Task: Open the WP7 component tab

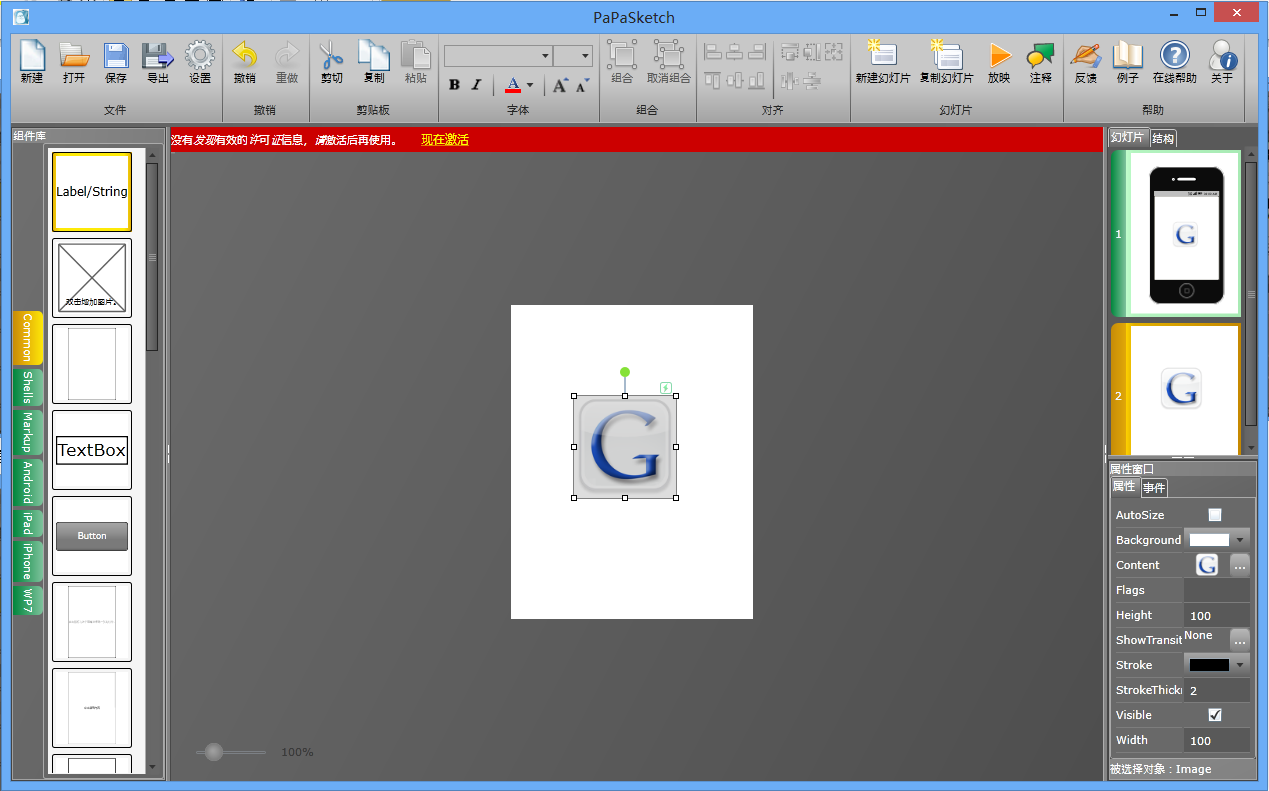Action: pos(28,599)
